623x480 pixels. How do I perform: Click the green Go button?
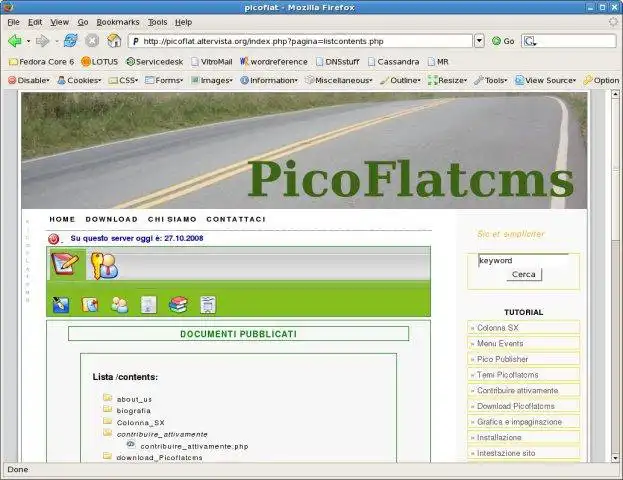503,41
